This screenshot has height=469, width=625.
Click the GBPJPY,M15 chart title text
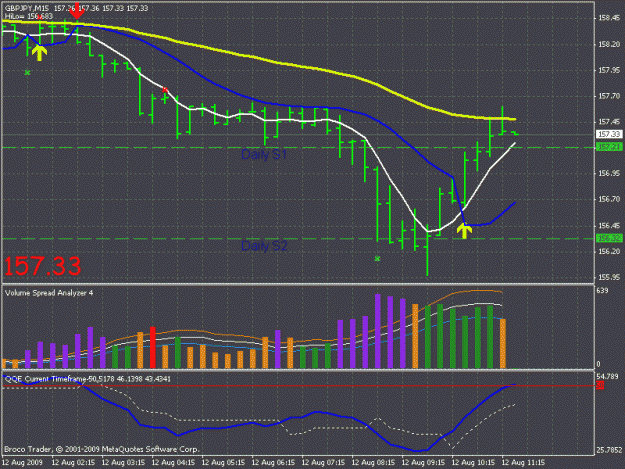click(27, 8)
